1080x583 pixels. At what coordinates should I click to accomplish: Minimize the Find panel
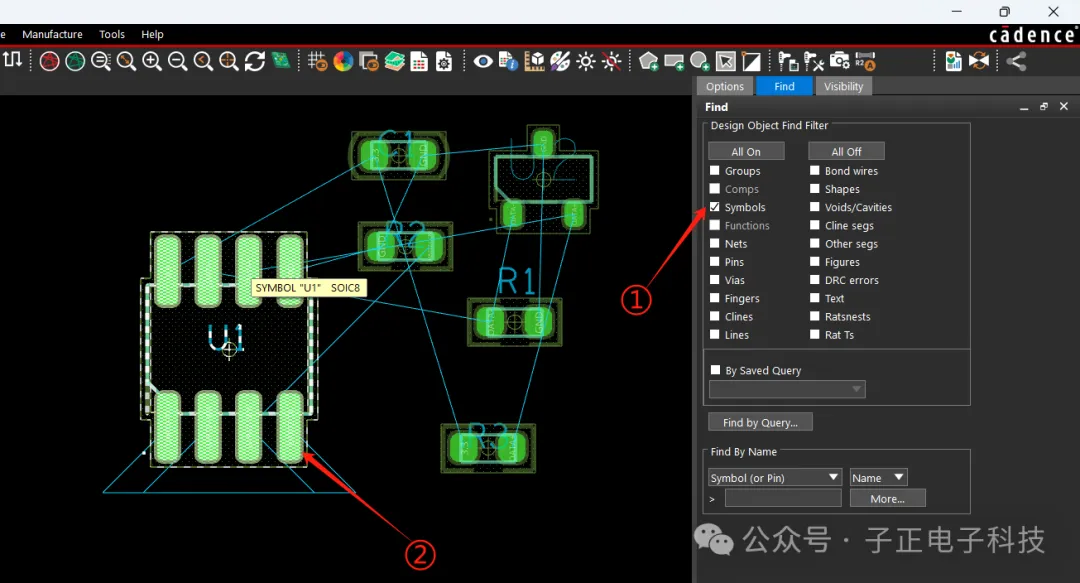1024,107
